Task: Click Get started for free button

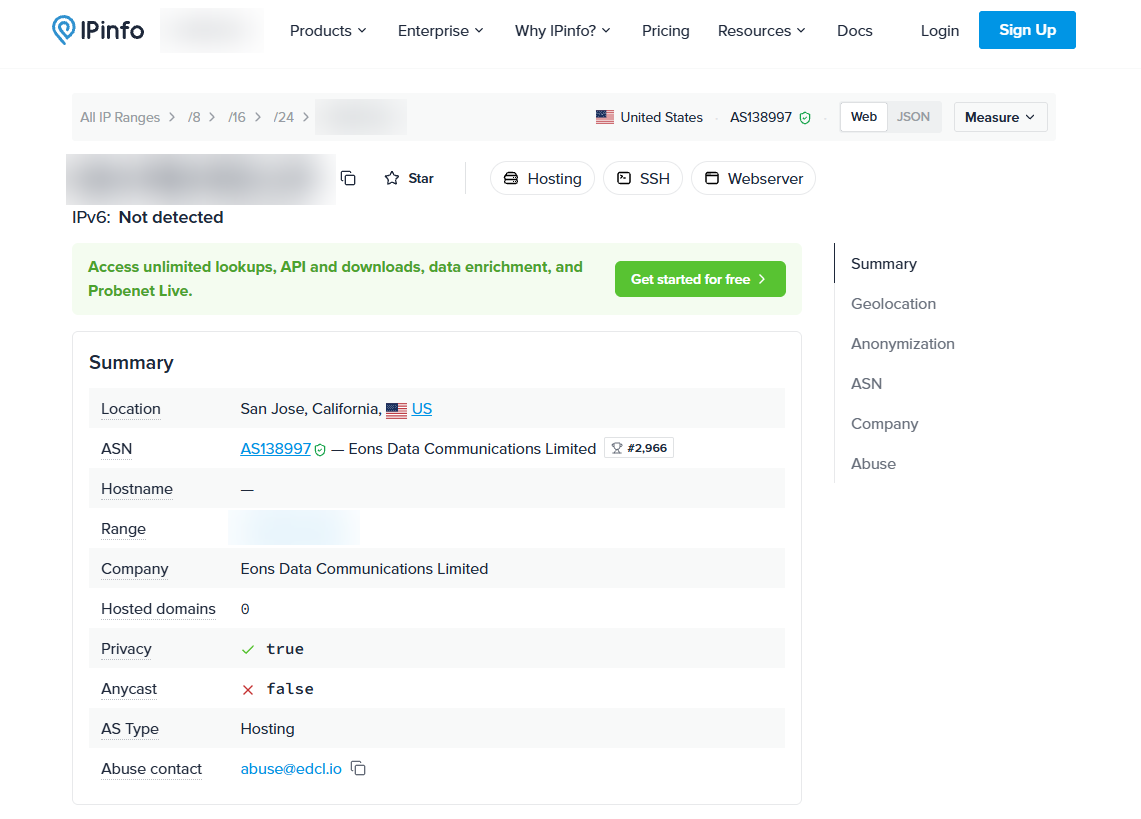Action: pyautogui.click(x=700, y=279)
